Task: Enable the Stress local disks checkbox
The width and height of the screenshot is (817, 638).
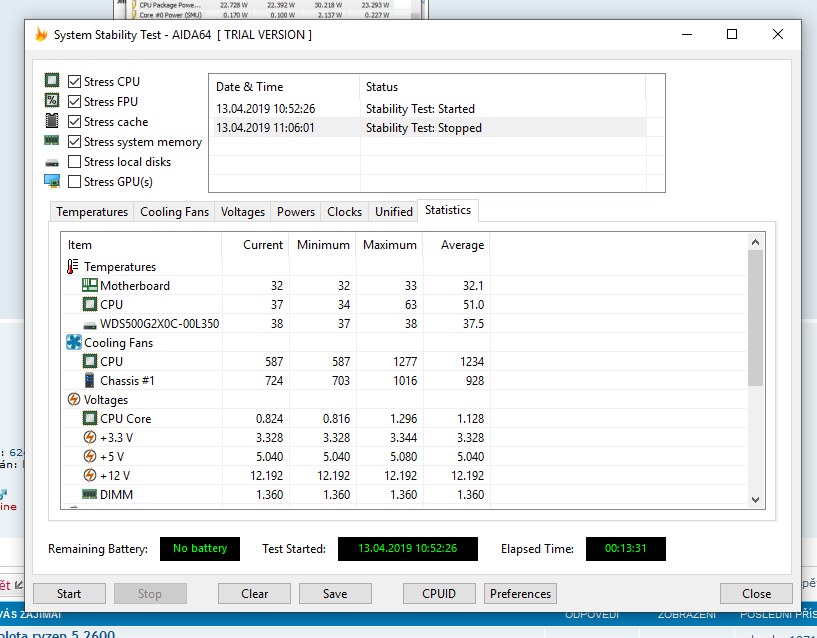Action: click(x=75, y=162)
